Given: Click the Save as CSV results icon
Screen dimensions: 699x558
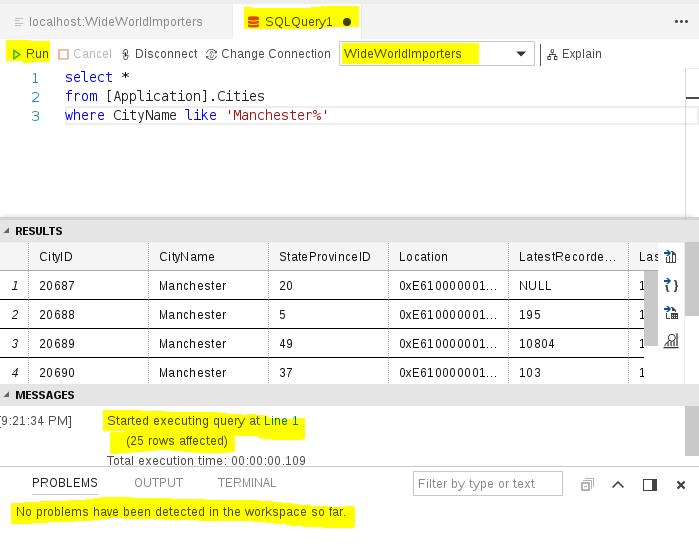Looking at the screenshot, I should tap(671, 257).
